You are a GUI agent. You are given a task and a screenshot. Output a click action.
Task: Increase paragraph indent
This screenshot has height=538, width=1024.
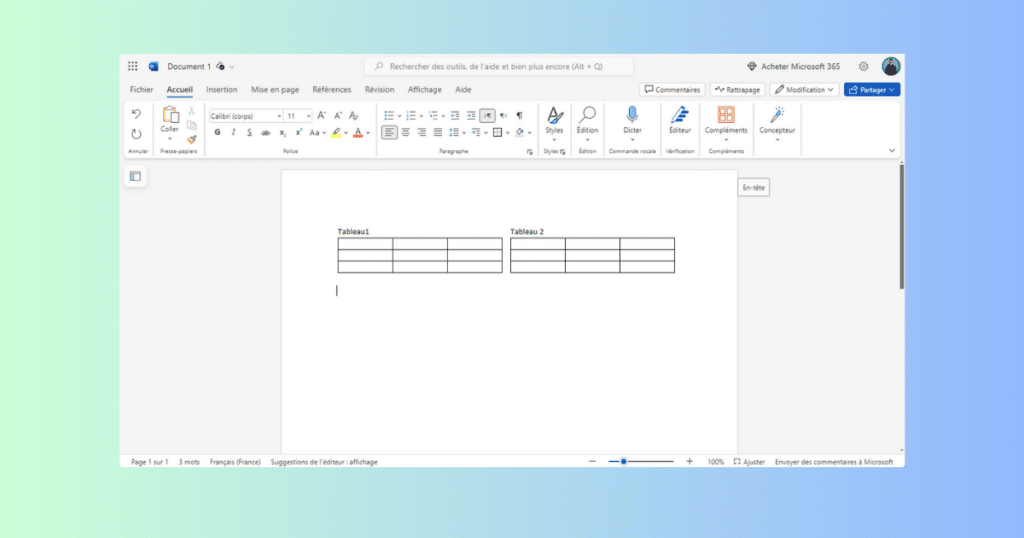click(471, 116)
